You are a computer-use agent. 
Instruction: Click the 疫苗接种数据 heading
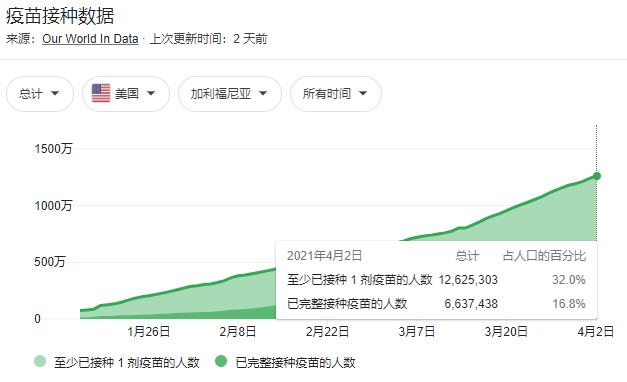click(60, 16)
